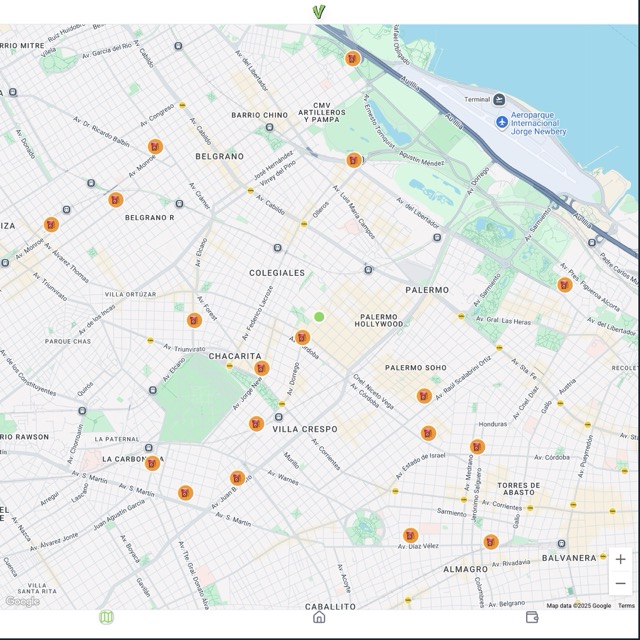Click the Aeroparque Jorge Newbery airport icon

click(x=502, y=122)
